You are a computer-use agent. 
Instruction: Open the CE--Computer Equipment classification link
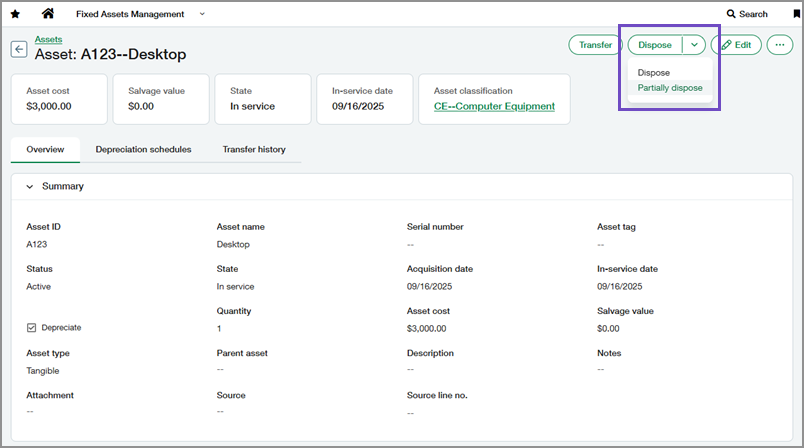[x=494, y=106]
